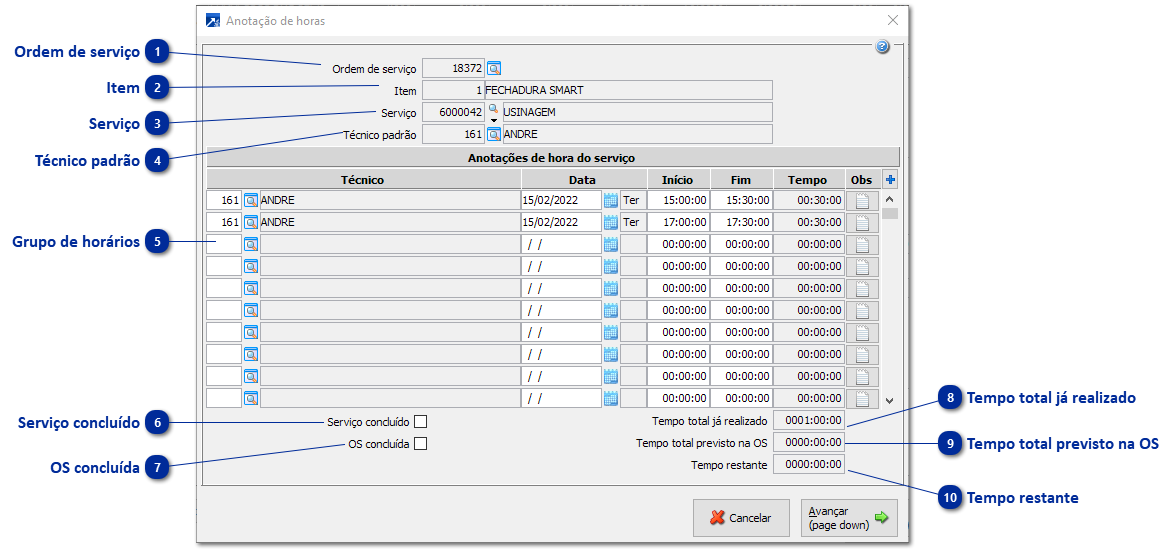Open the calendar picker in the second ANDRE row

click(611, 222)
